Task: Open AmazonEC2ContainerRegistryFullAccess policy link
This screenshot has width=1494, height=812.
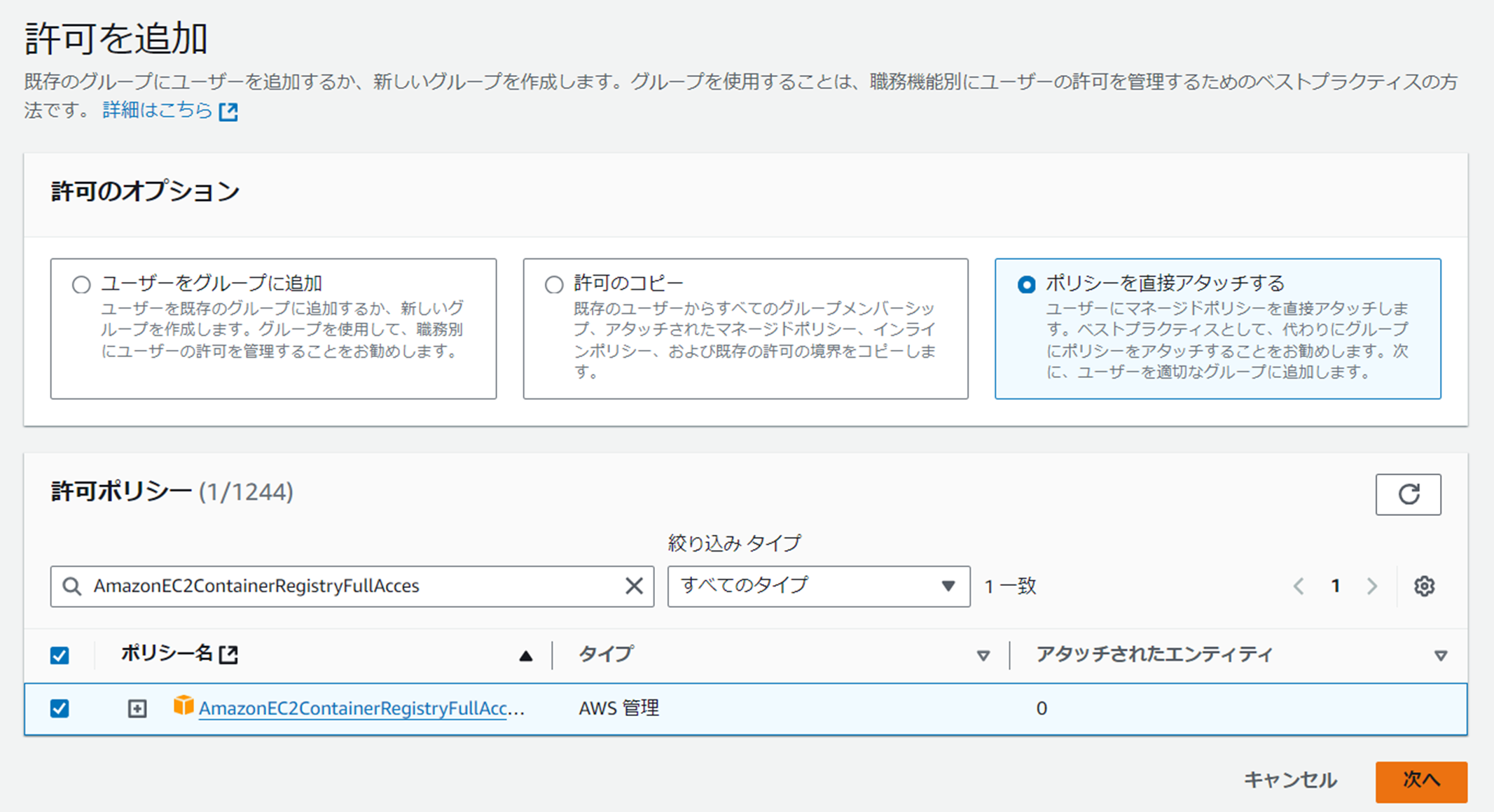Action: [x=353, y=708]
